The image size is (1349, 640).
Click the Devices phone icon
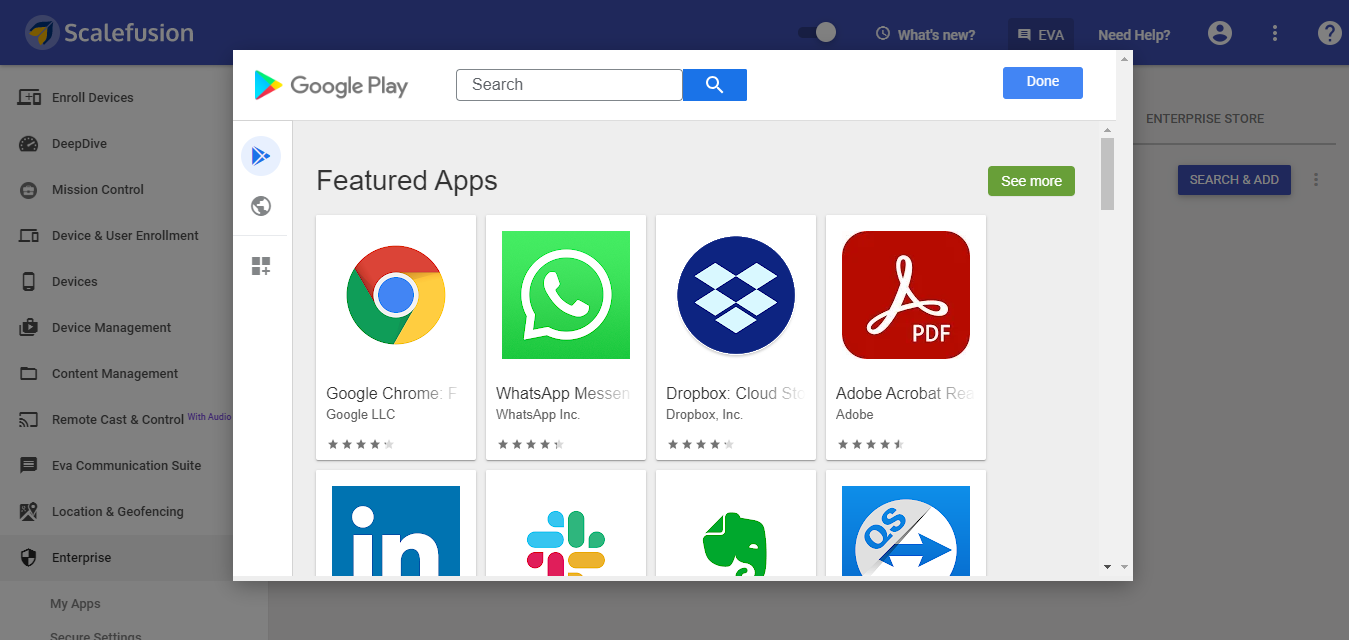pos(29,281)
